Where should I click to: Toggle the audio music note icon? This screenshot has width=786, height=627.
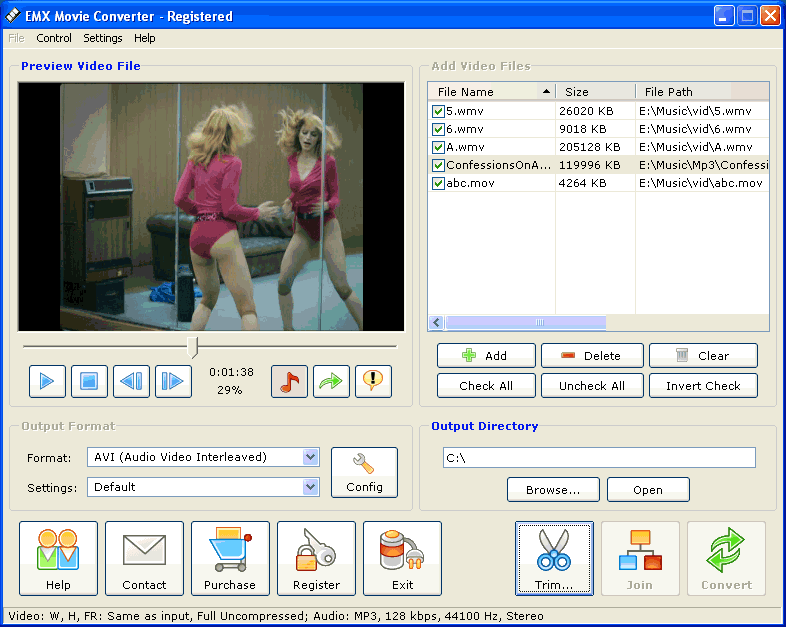click(x=289, y=381)
